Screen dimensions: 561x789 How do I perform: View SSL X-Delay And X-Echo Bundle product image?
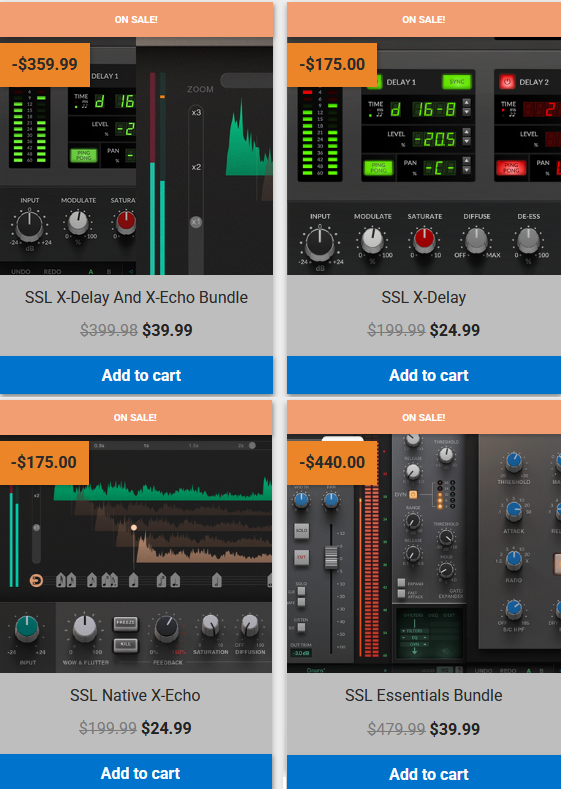[136, 156]
